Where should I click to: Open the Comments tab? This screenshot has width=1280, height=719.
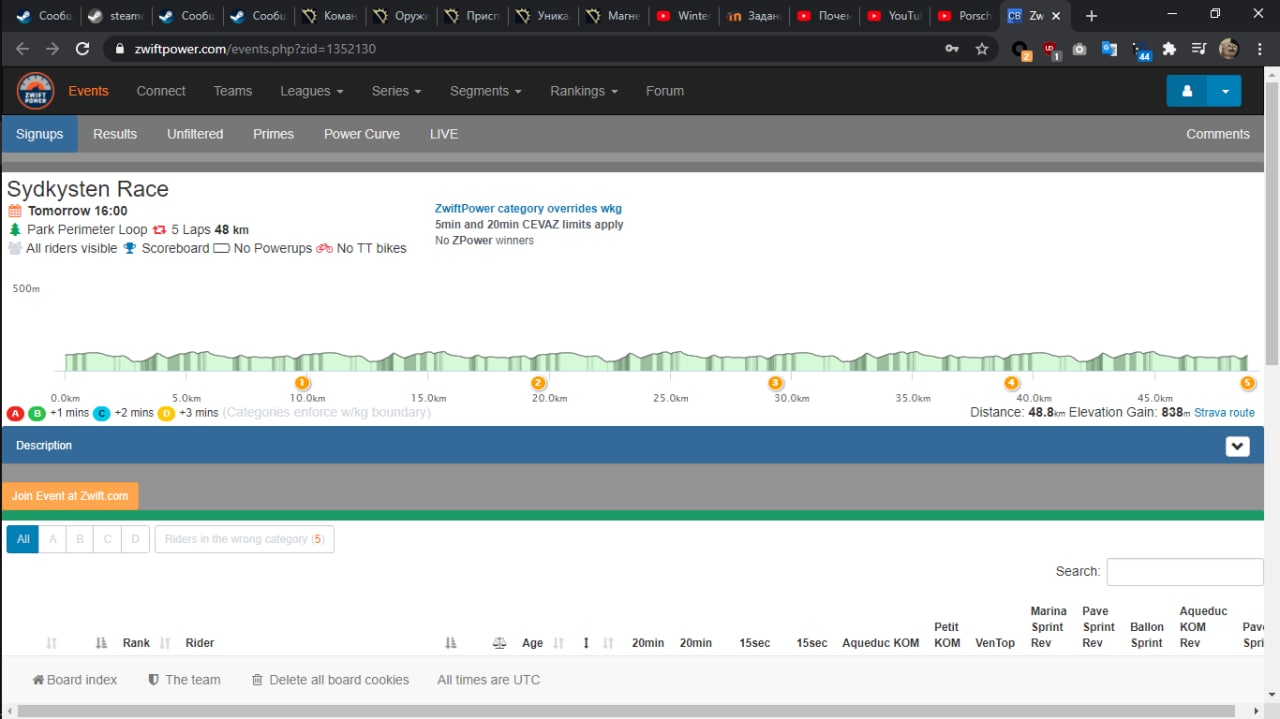[x=1218, y=134]
